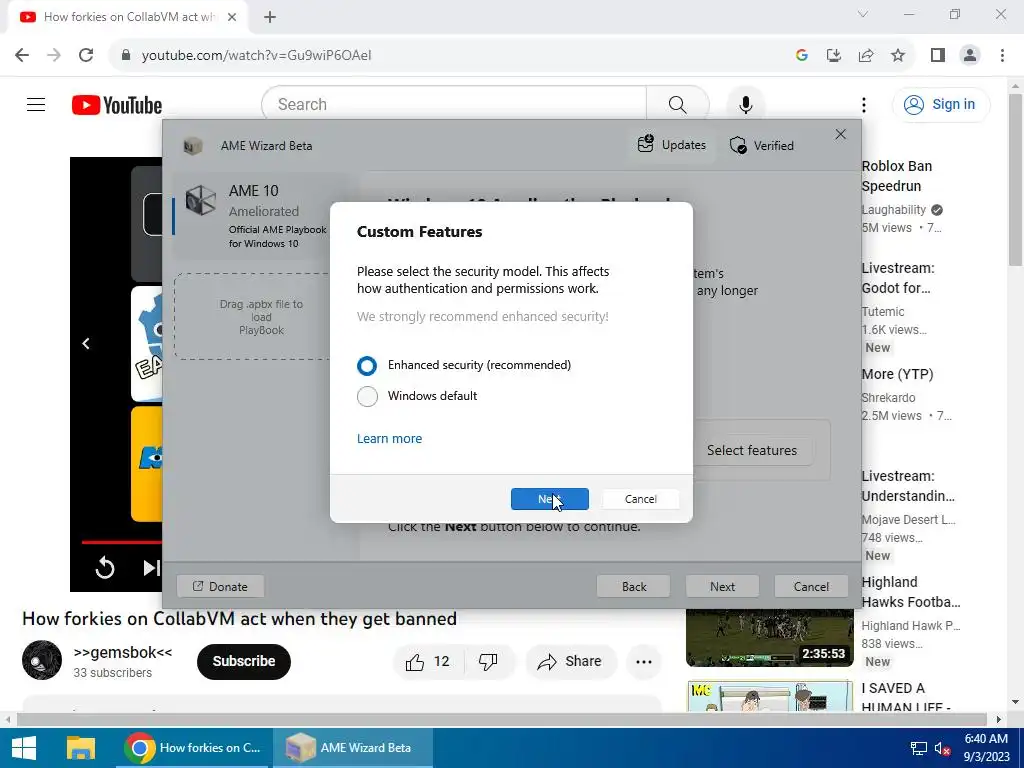Click the Share button under video
Image resolution: width=1024 pixels, height=768 pixels.
coord(569,662)
